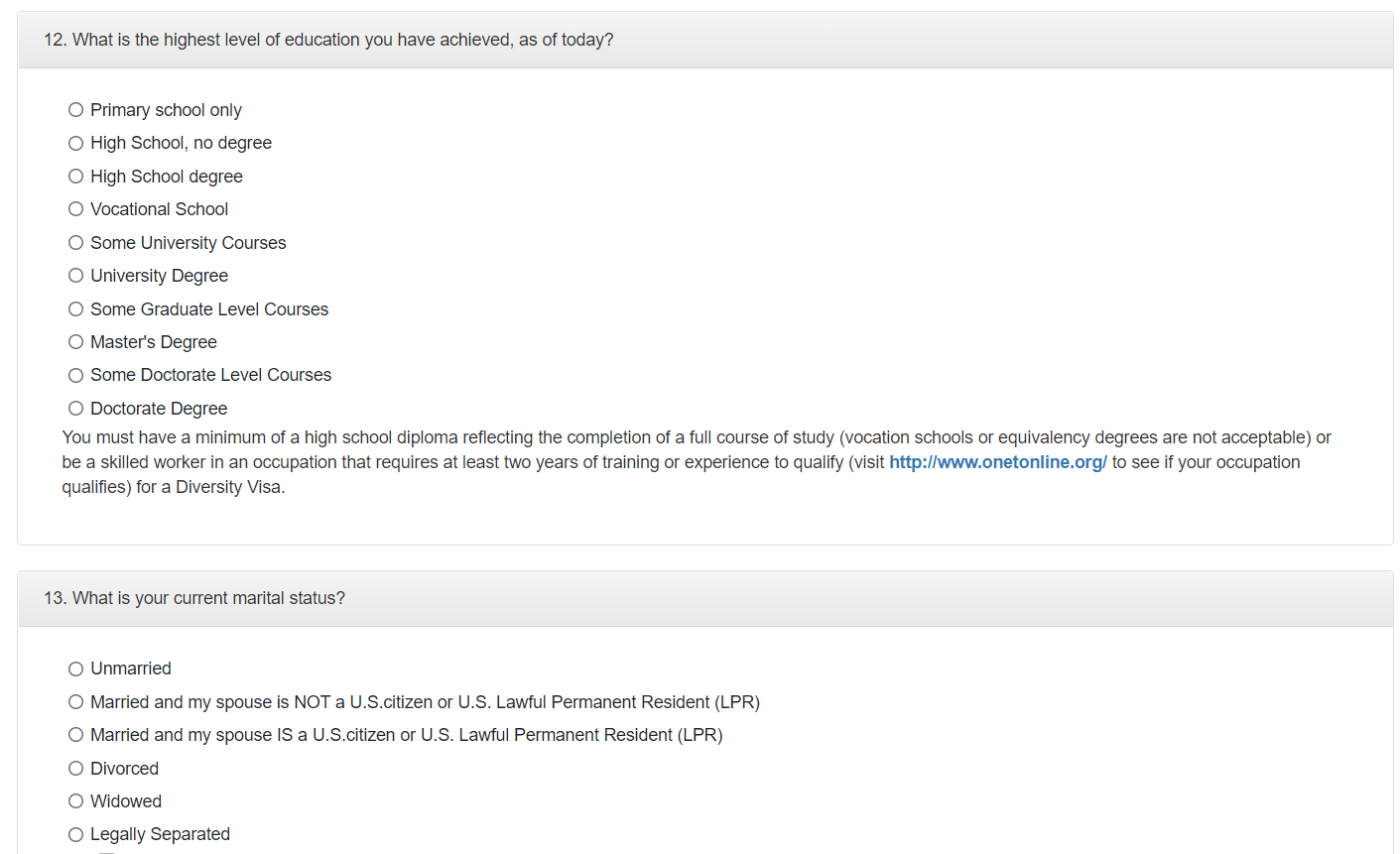Select 'Some University Courses' radio button
The width and height of the screenshot is (1400, 854).
(75, 243)
